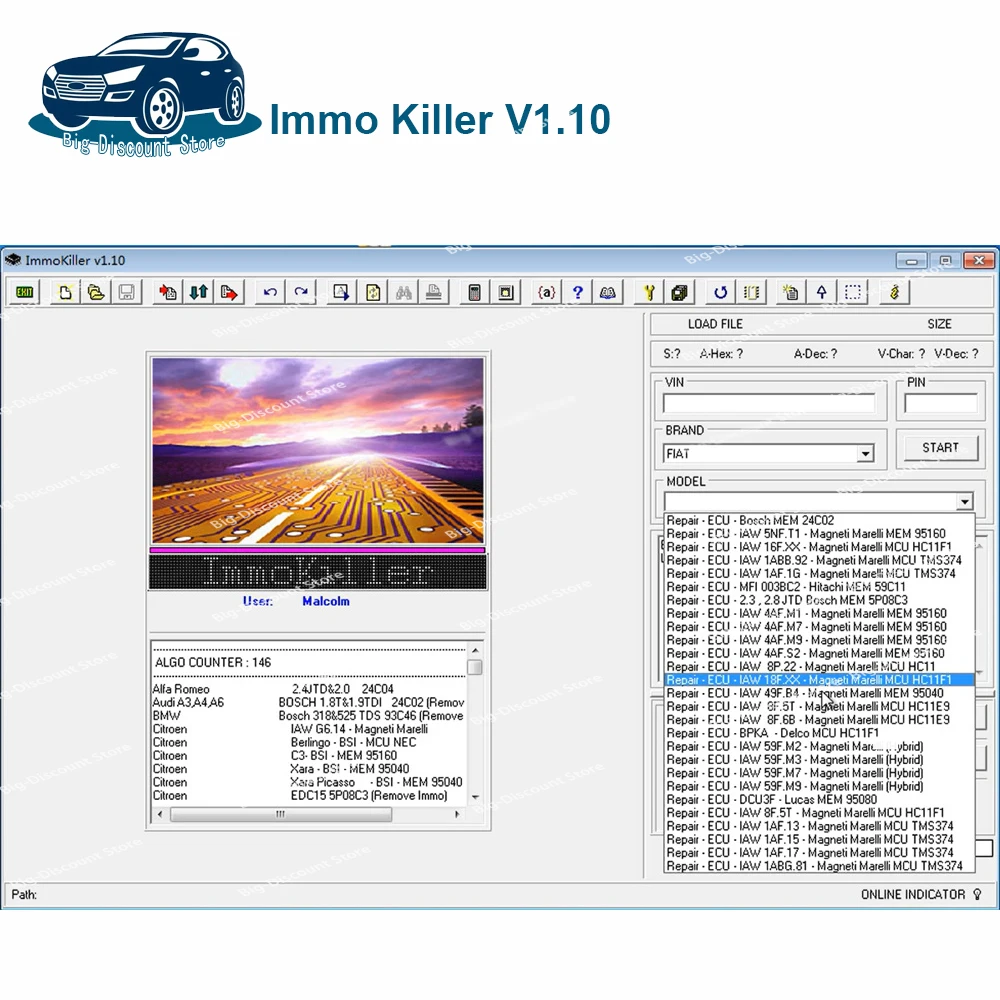Select IAW 1ABG.81 MCU TMS374 option
The image size is (1000, 1000).
coord(819,866)
